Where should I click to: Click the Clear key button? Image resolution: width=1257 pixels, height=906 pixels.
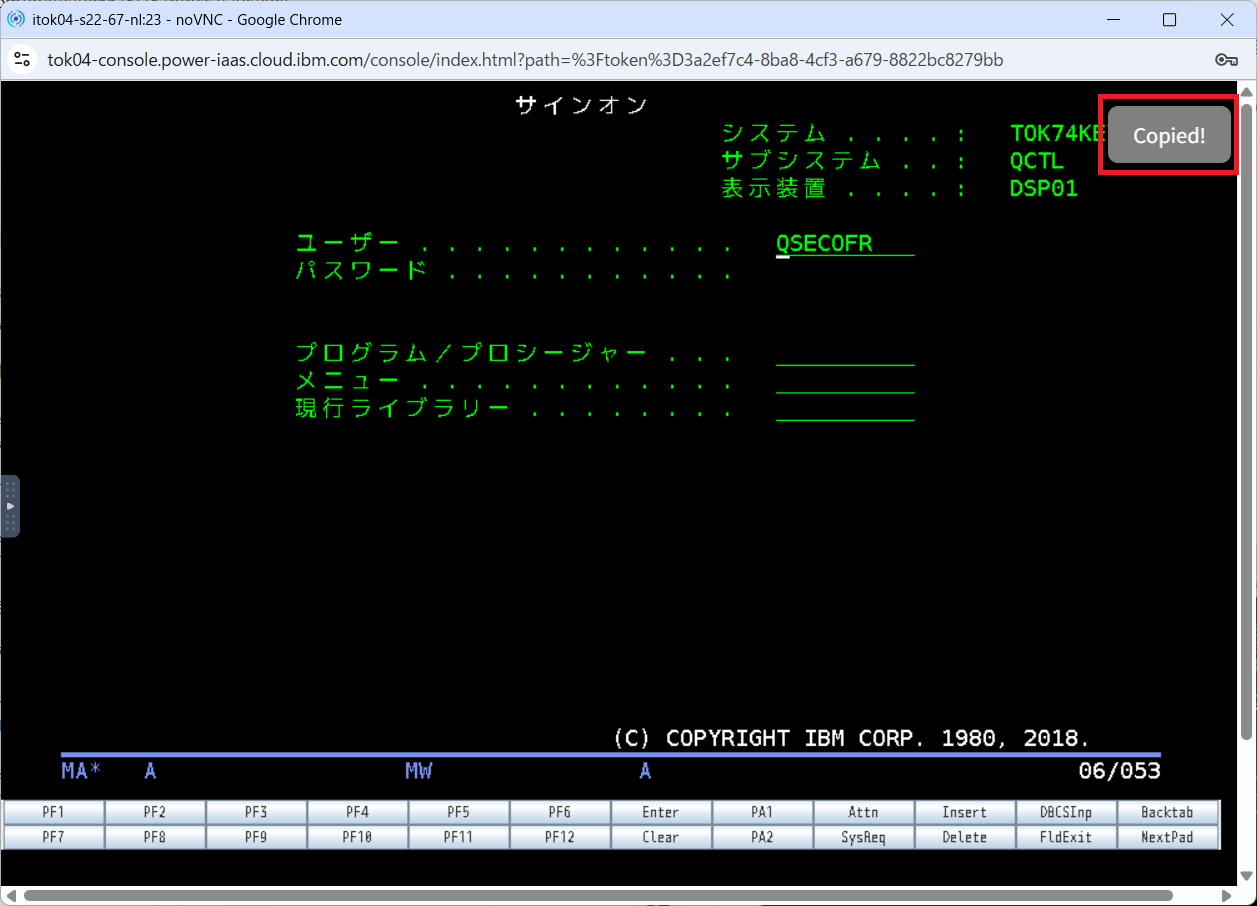click(661, 837)
